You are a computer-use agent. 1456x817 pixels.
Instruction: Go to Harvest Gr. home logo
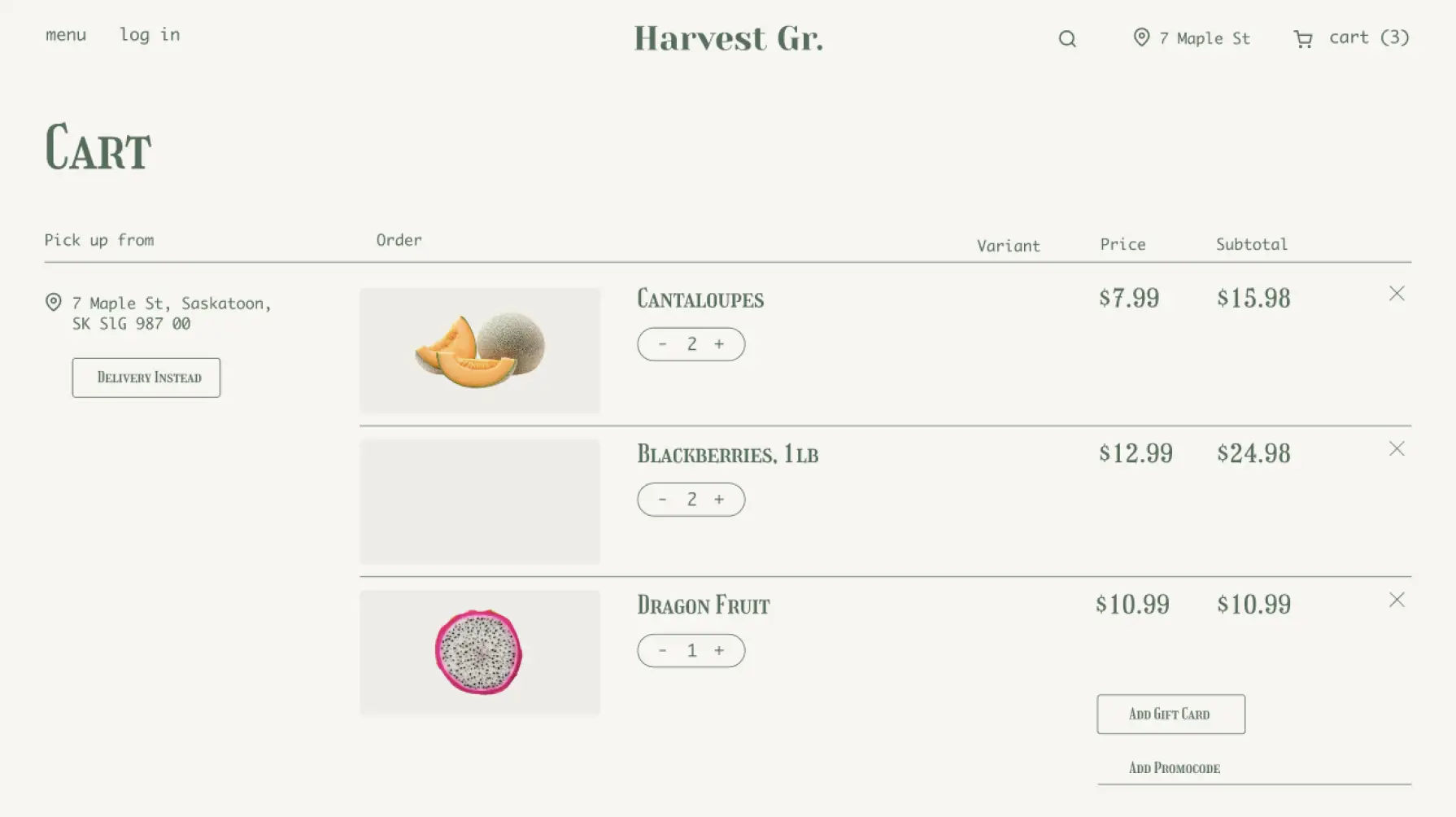[x=729, y=38]
